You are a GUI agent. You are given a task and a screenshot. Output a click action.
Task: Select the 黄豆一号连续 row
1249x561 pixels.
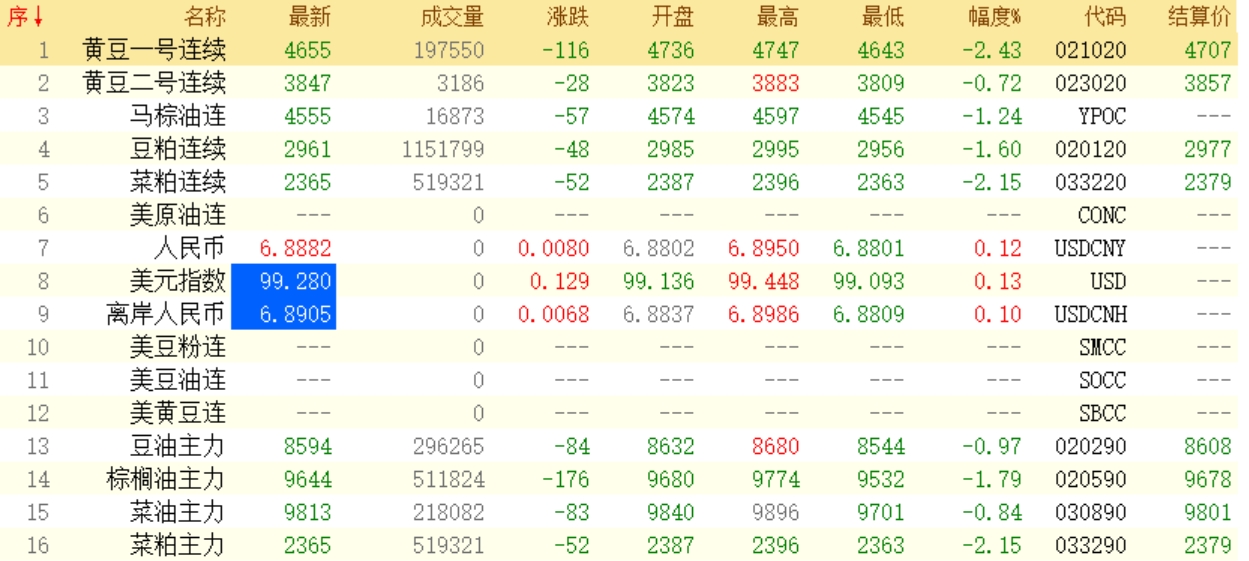click(154, 50)
